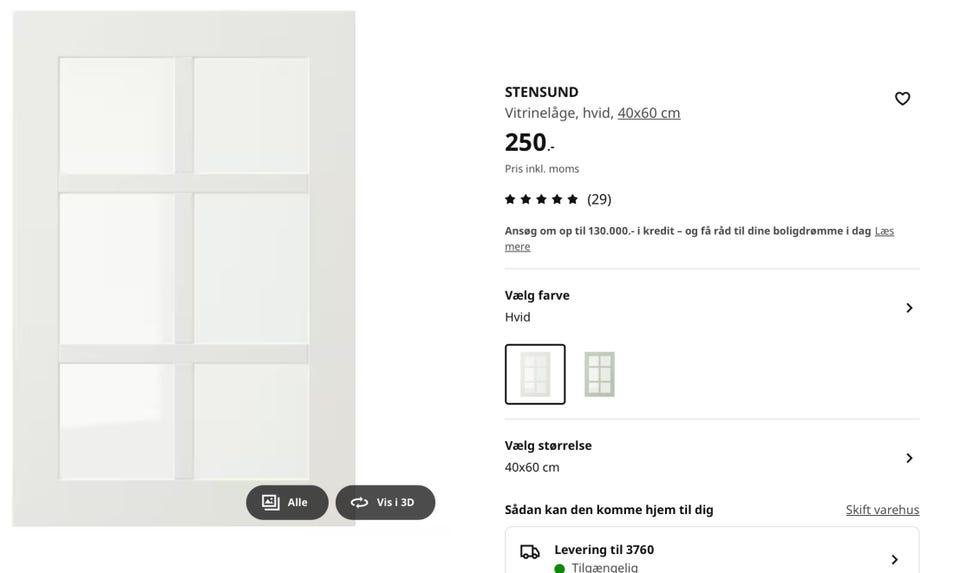
Task: Click the STENSUND product title
Action: [541, 92]
